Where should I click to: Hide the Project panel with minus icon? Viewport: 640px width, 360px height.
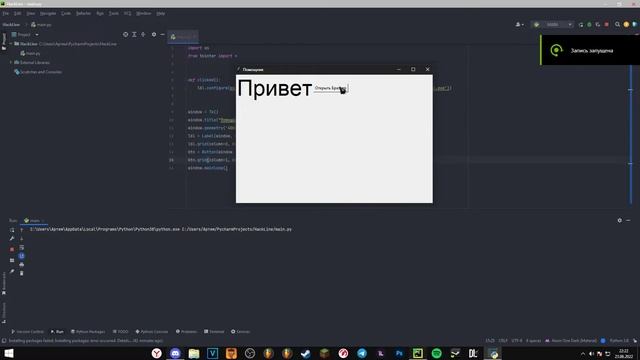pos(162,35)
